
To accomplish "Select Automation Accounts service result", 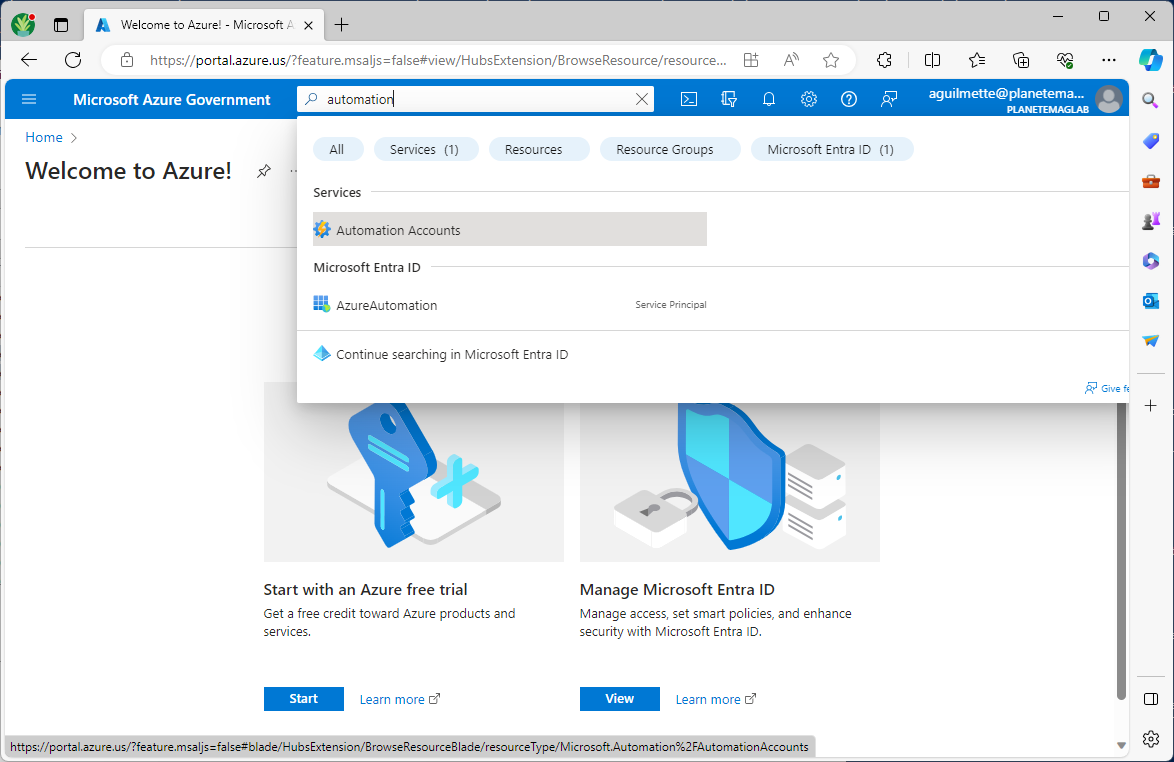I will (398, 230).
